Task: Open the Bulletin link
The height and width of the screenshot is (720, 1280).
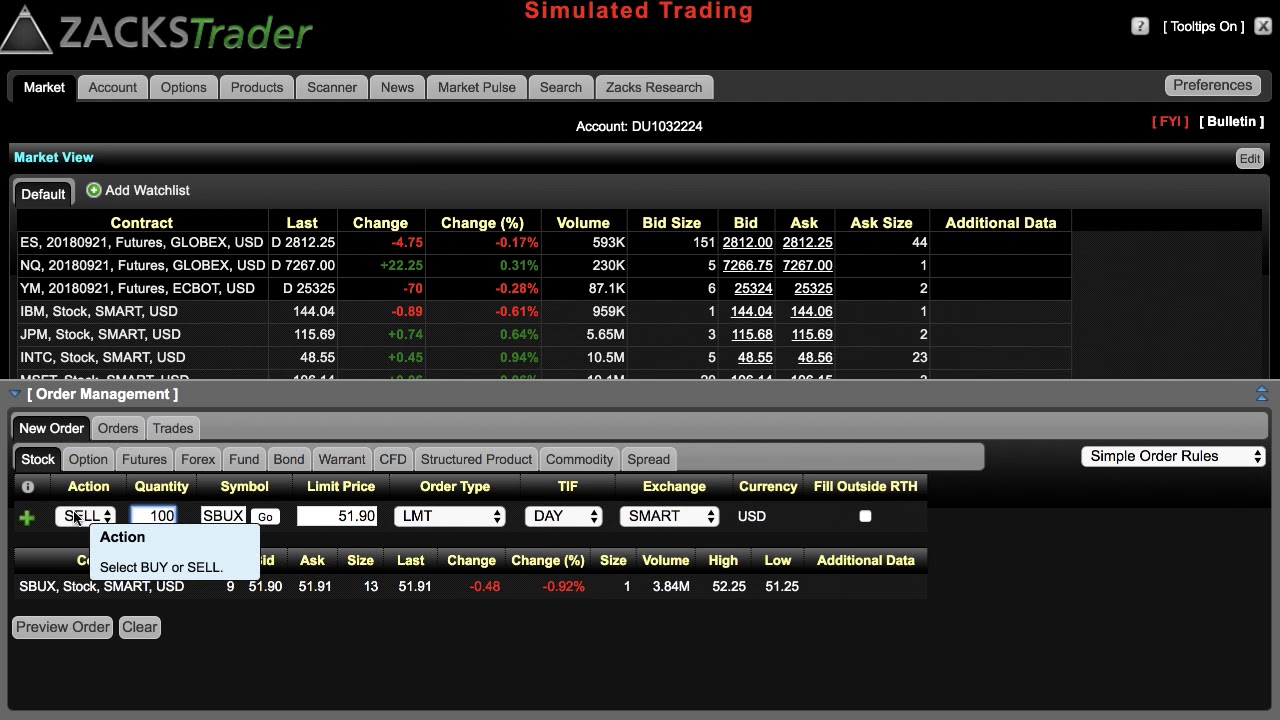Action: (x=1232, y=121)
